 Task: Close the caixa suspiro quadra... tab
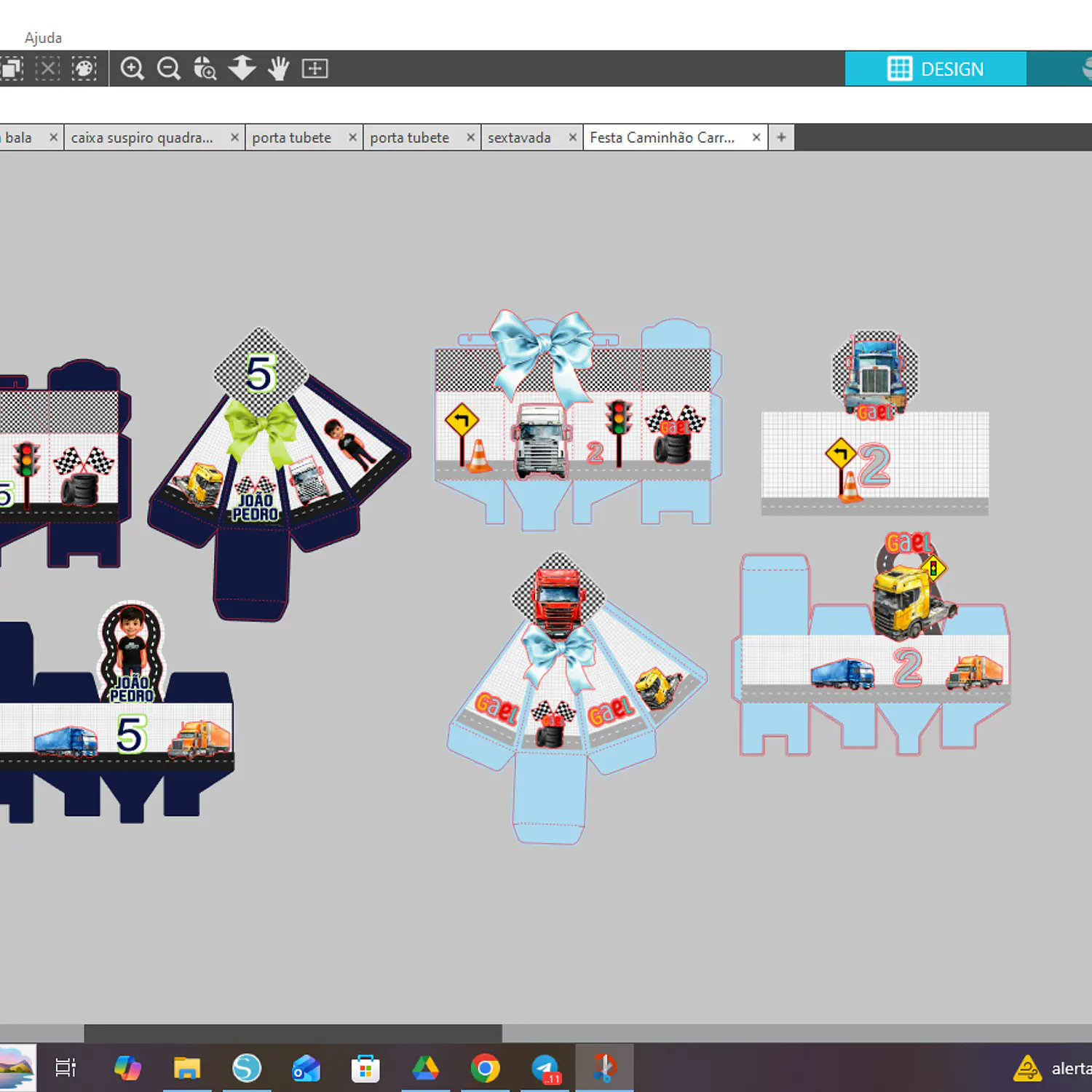[234, 137]
